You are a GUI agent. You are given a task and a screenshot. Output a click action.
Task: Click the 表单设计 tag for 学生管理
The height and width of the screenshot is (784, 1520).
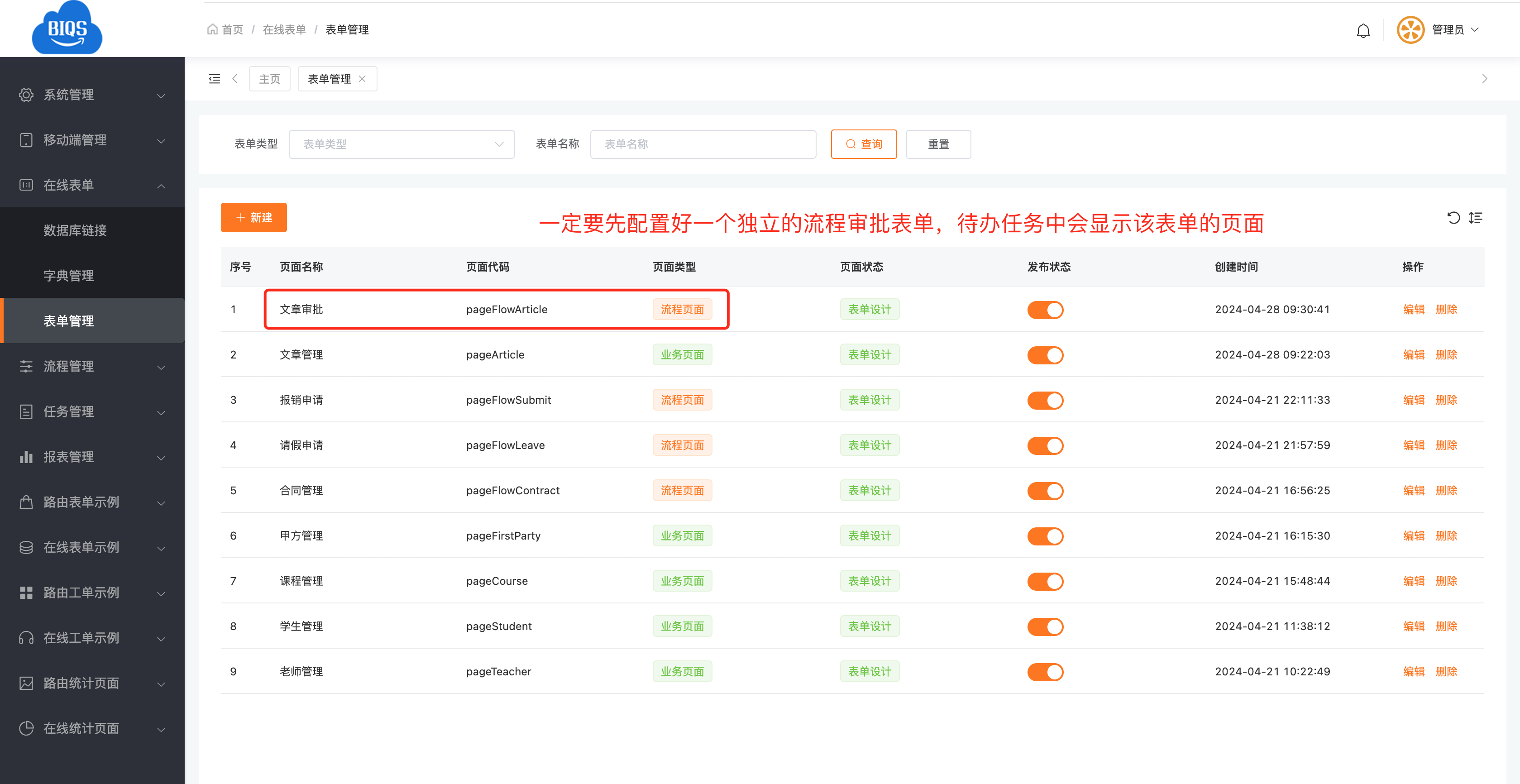tap(870, 626)
